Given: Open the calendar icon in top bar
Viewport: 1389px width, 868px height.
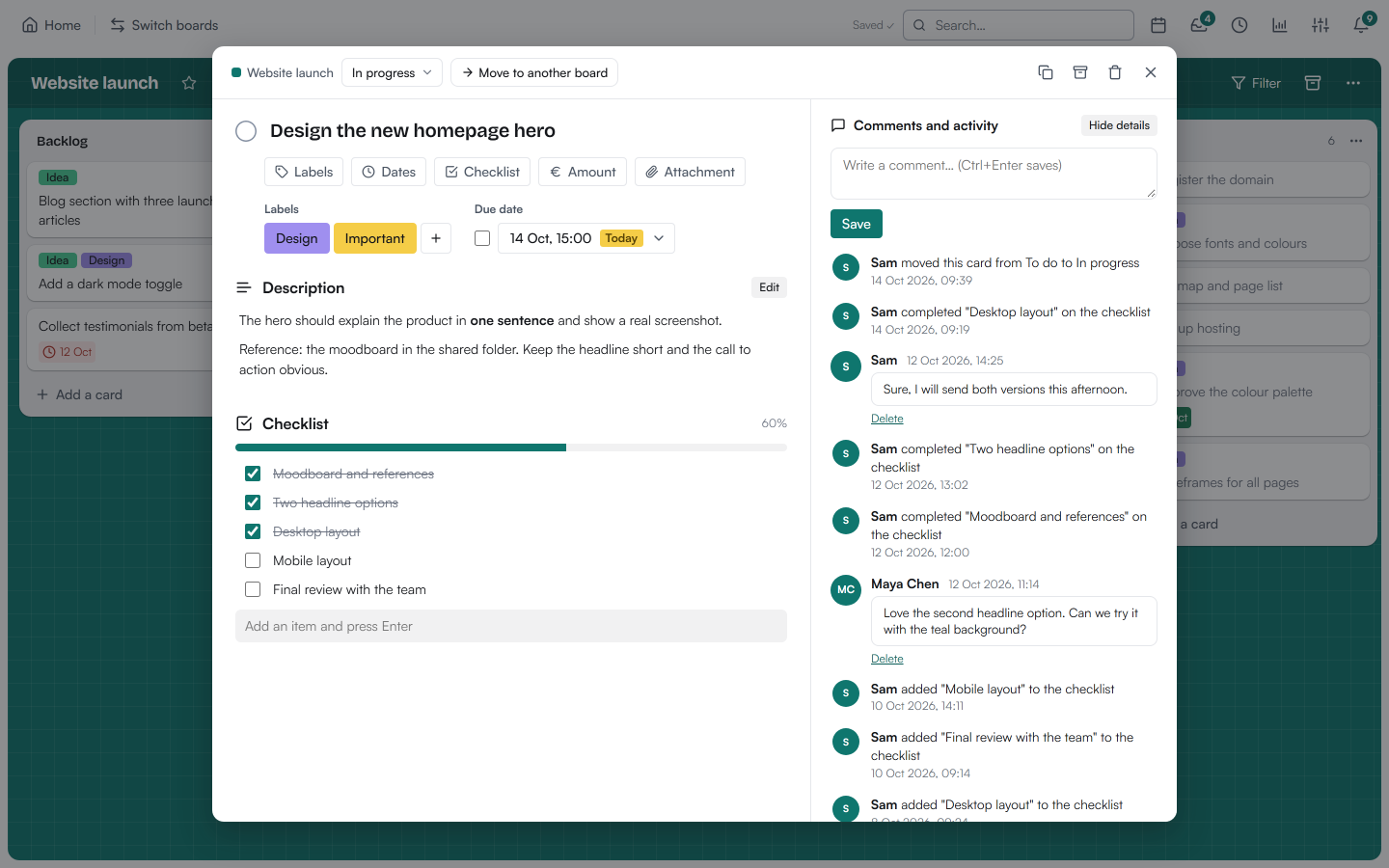Looking at the screenshot, I should point(1158,25).
